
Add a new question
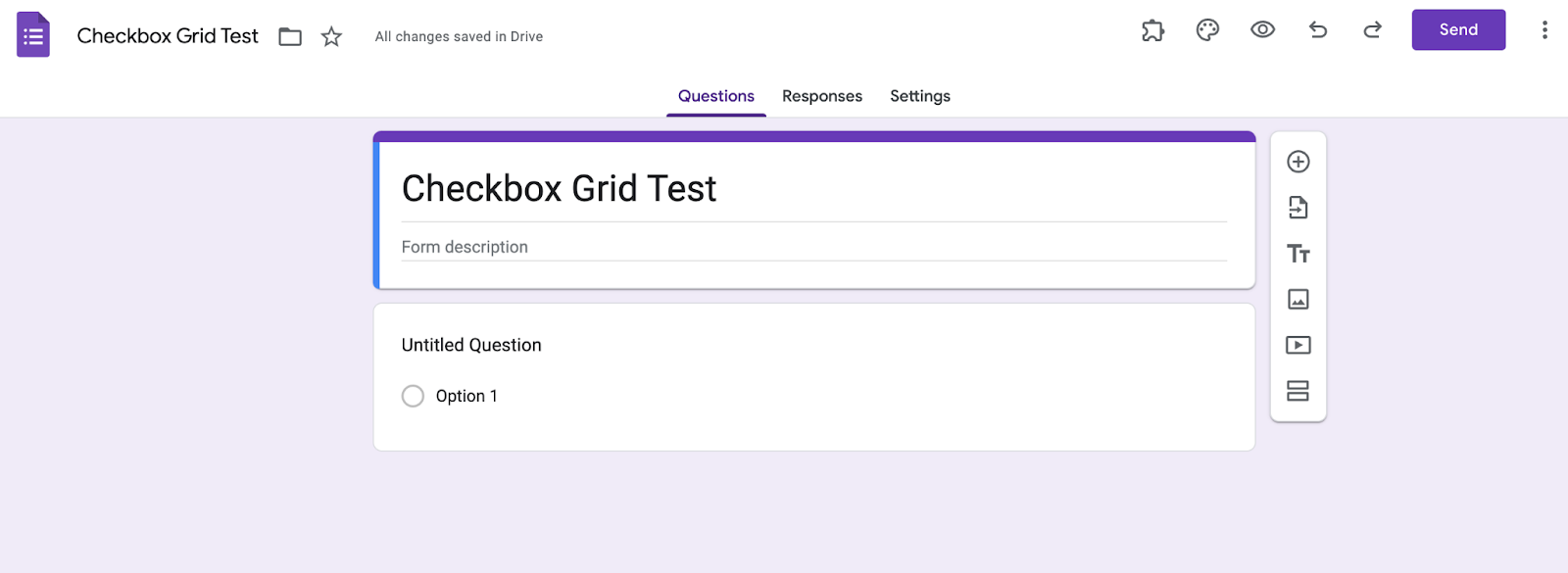pyautogui.click(x=1298, y=162)
